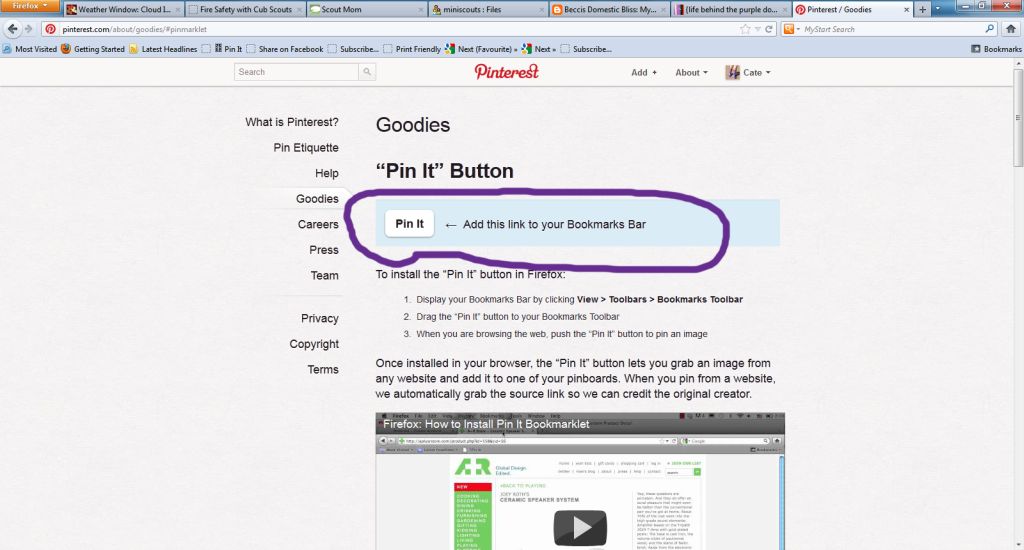Viewport: 1024px width, 550px height.
Task: Switch to Beccis Domestic Bliss tab
Action: coord(610,10)
